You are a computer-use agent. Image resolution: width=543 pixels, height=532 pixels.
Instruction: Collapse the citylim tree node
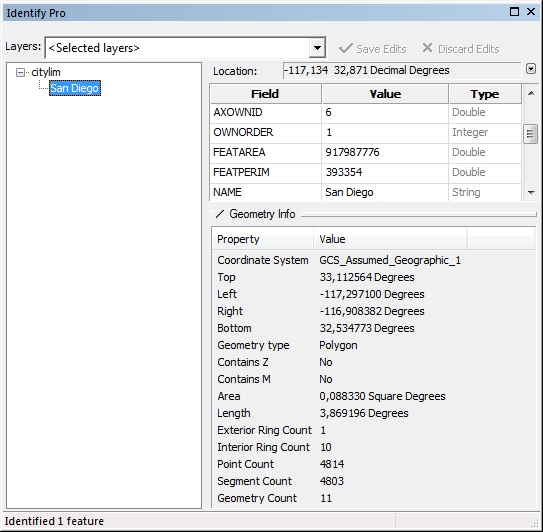pyautogui.click(x=20, y=72)
